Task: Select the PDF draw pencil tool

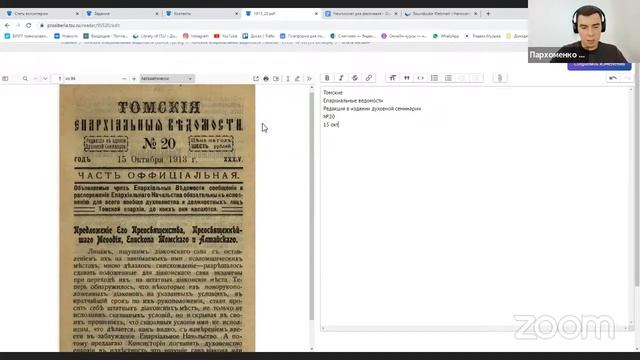Action: [298, 78]
